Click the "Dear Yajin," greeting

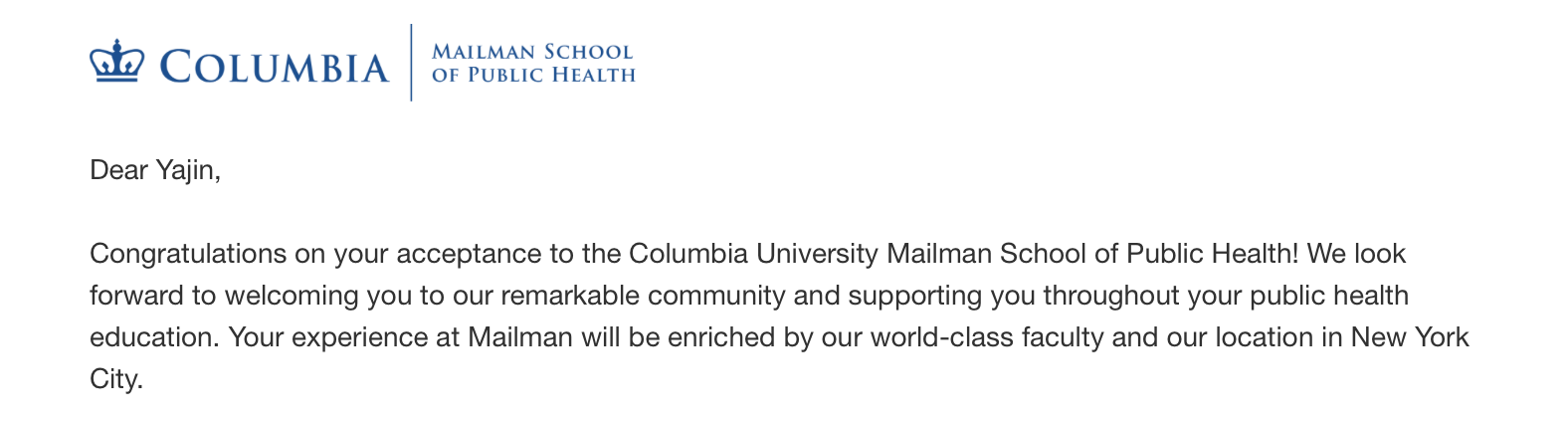(x=155, y=170)
